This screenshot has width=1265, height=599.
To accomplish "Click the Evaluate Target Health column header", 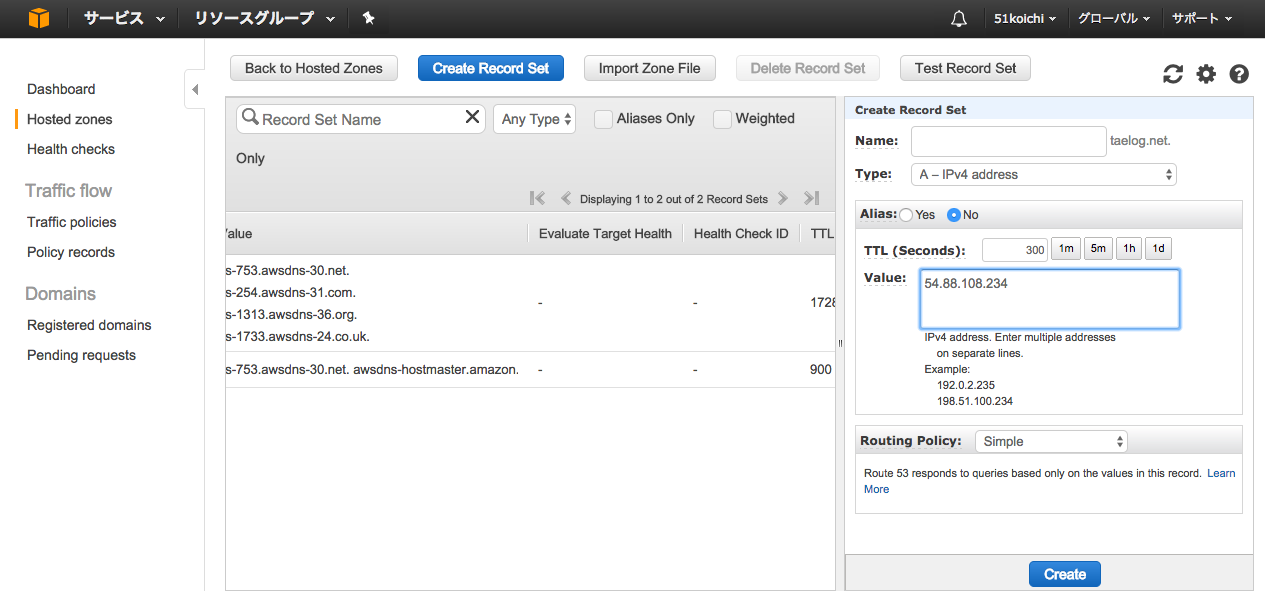I will coord(605,234).
